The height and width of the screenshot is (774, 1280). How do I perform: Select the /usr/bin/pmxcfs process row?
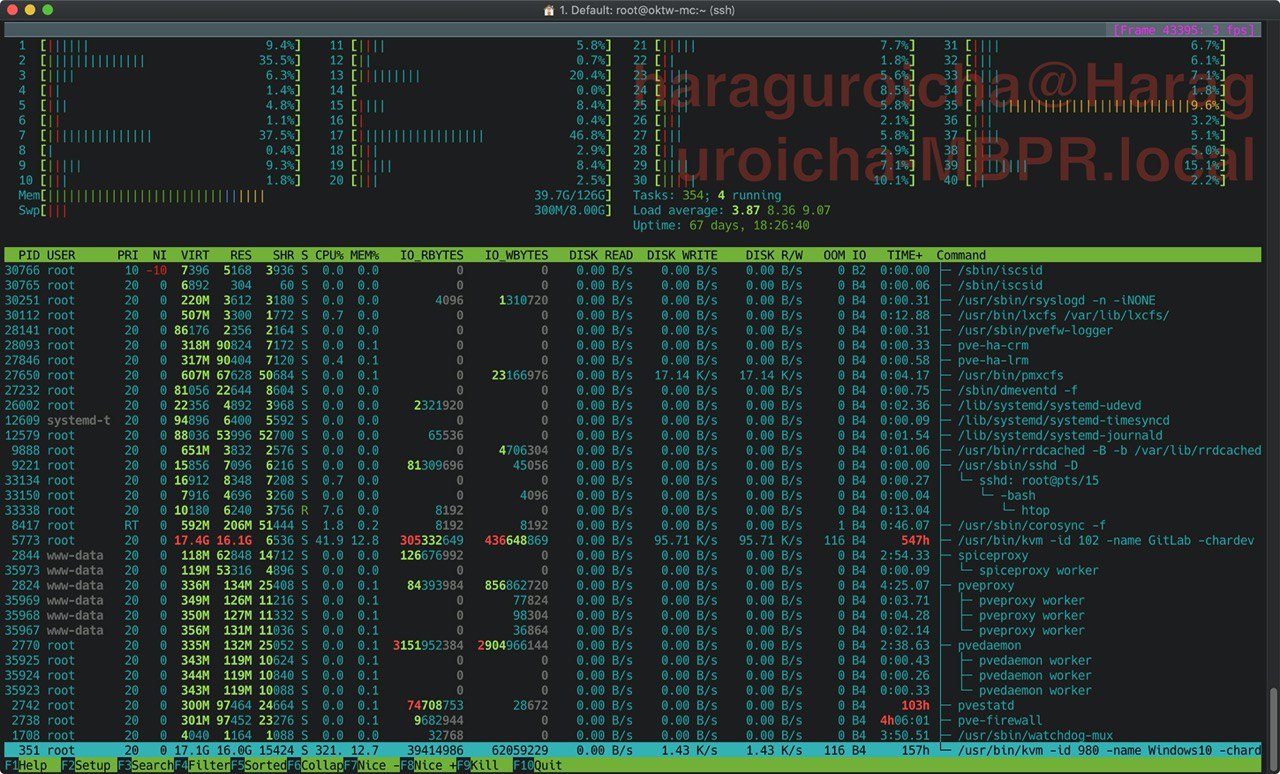tap(633, 375)
